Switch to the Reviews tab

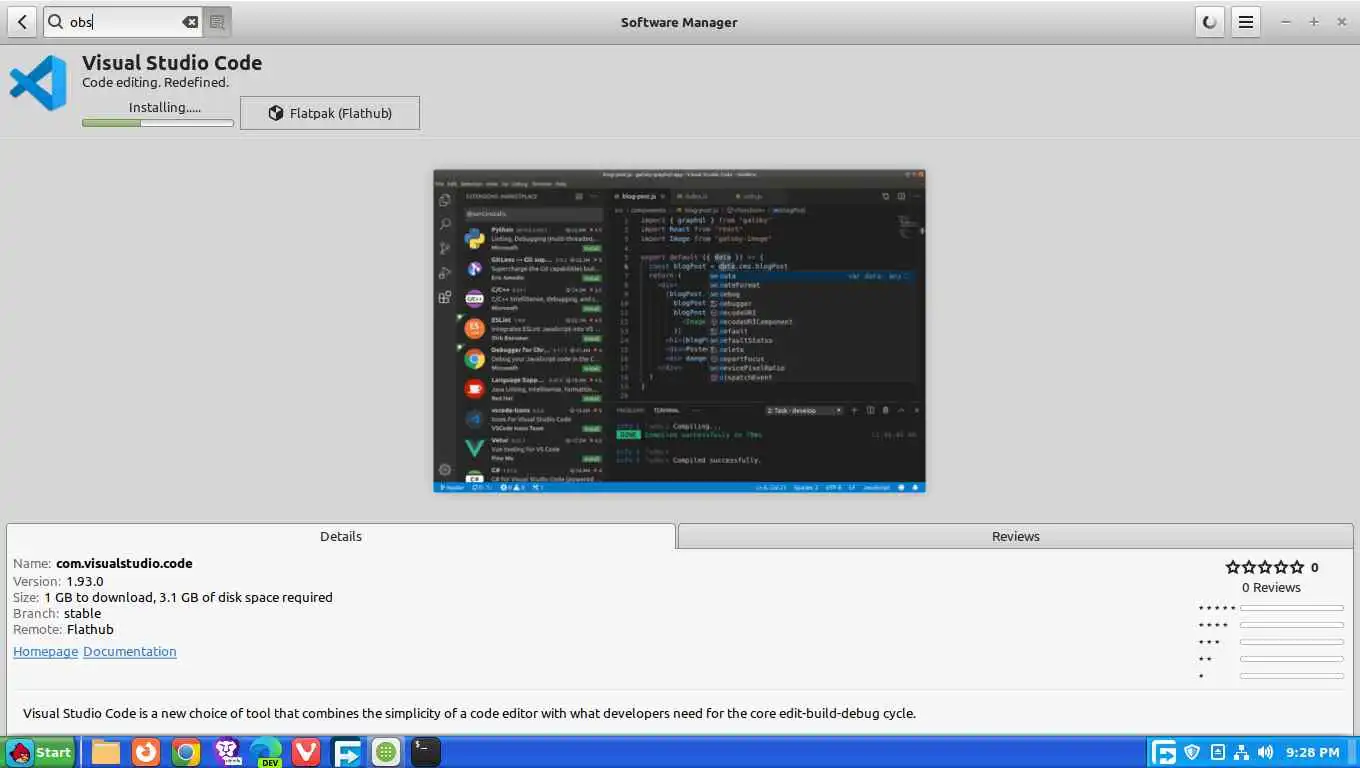1016,536
